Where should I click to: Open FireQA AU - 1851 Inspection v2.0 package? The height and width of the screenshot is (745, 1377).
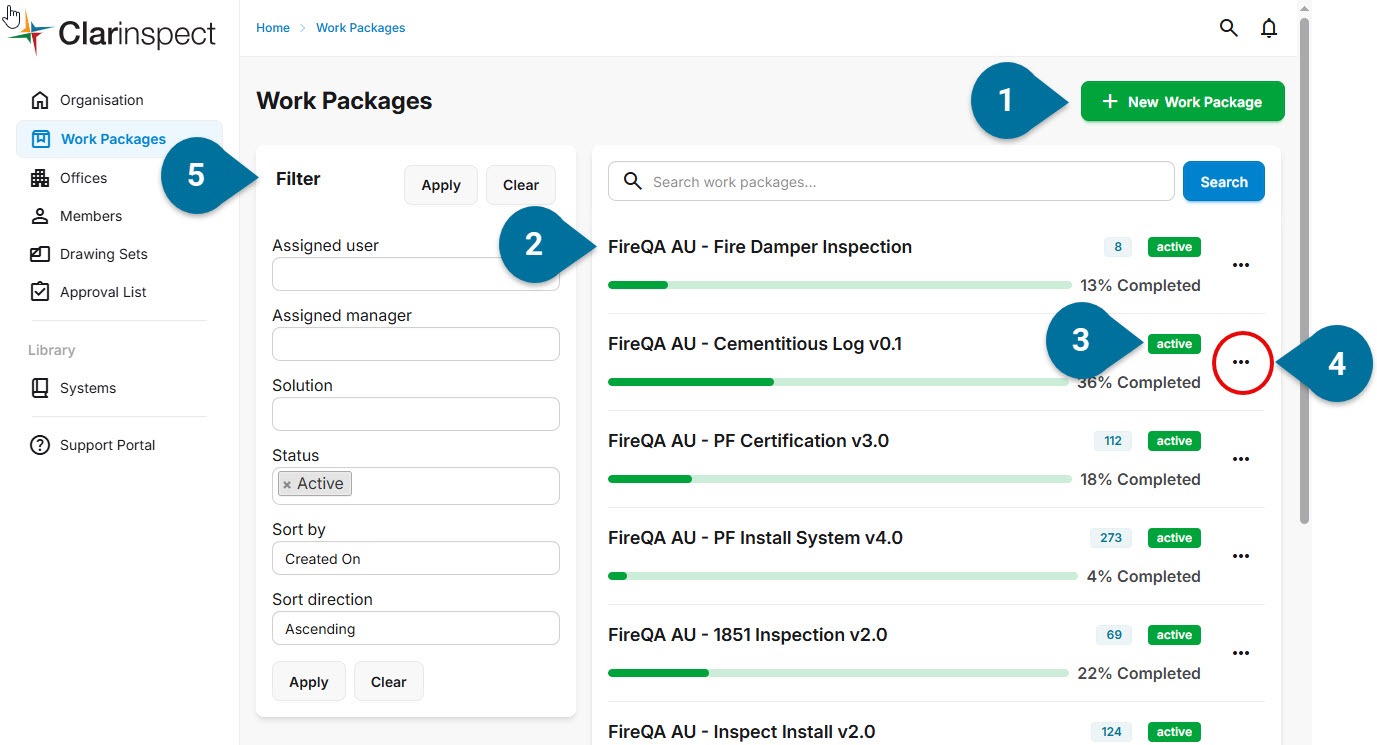click(748, 635)
